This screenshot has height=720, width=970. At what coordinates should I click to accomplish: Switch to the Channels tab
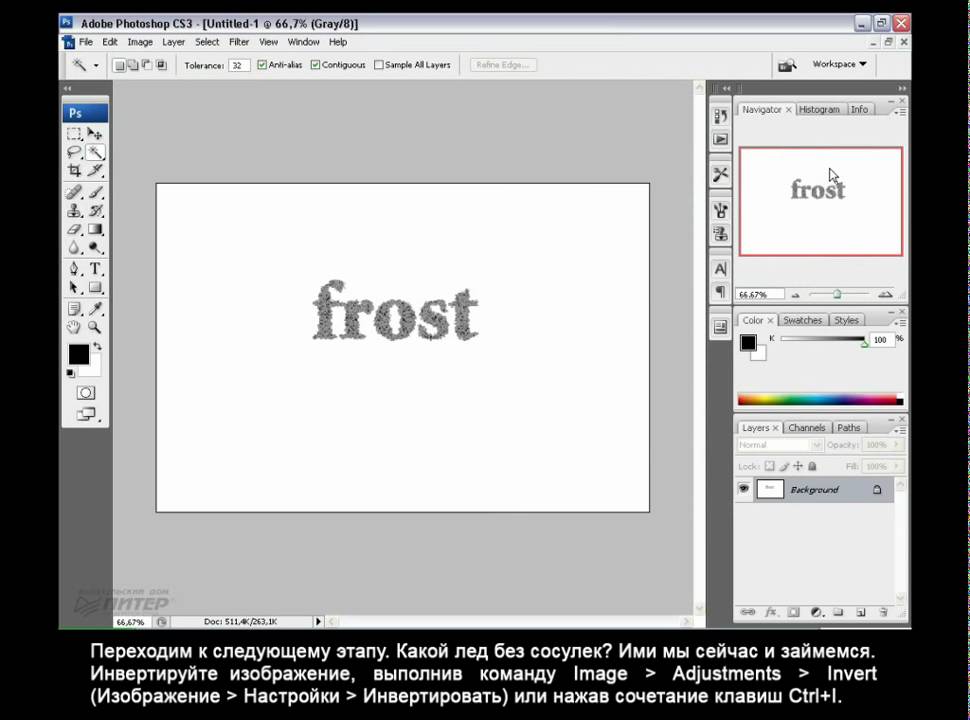[807, 428]
